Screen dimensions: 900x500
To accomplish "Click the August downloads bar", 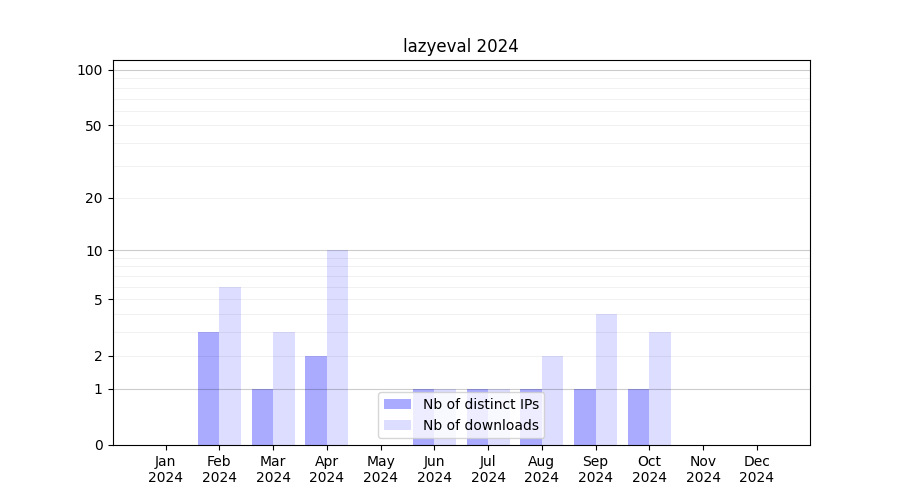I will (552, 400).
